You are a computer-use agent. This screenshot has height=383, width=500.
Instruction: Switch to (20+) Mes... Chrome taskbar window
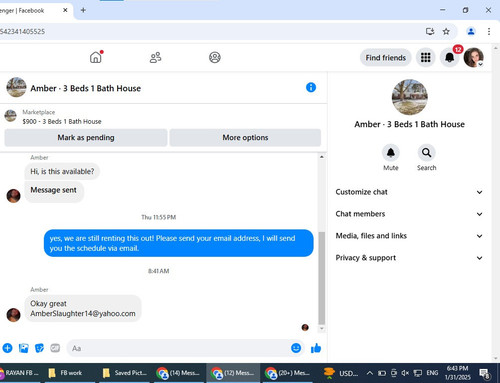[287, 373]
